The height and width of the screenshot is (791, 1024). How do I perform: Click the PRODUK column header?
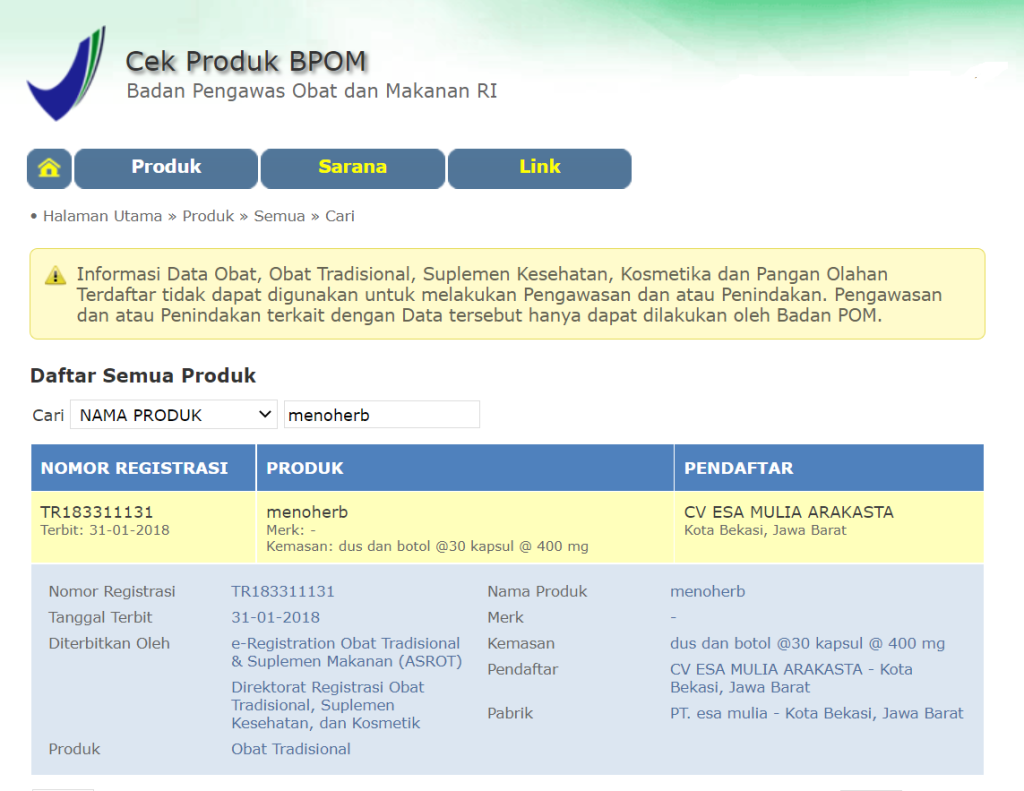point(305,468)
